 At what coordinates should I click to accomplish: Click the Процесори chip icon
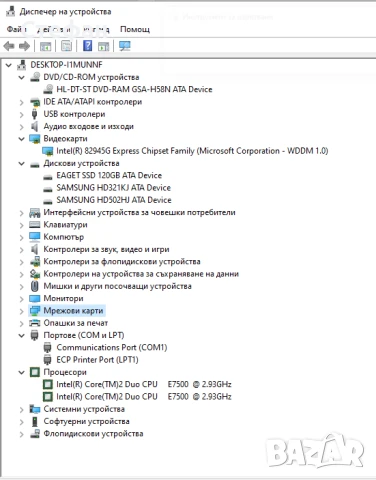click(x=35, y=372)
